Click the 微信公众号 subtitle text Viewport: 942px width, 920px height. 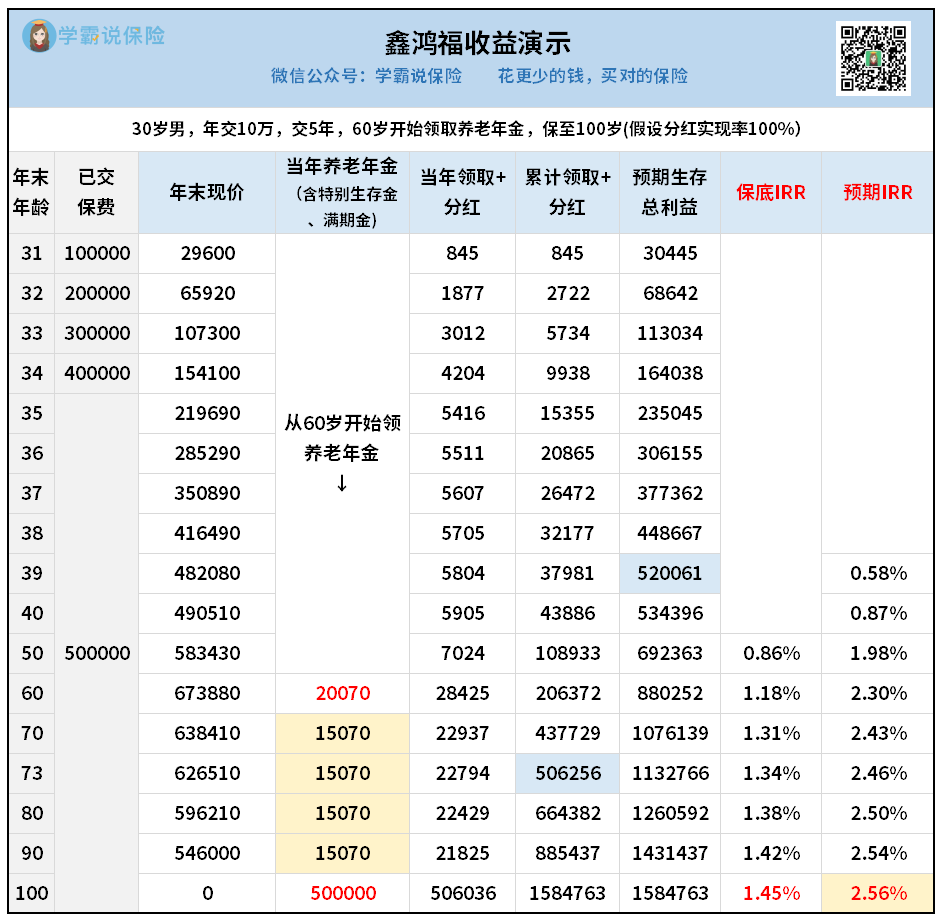[366, 76]
